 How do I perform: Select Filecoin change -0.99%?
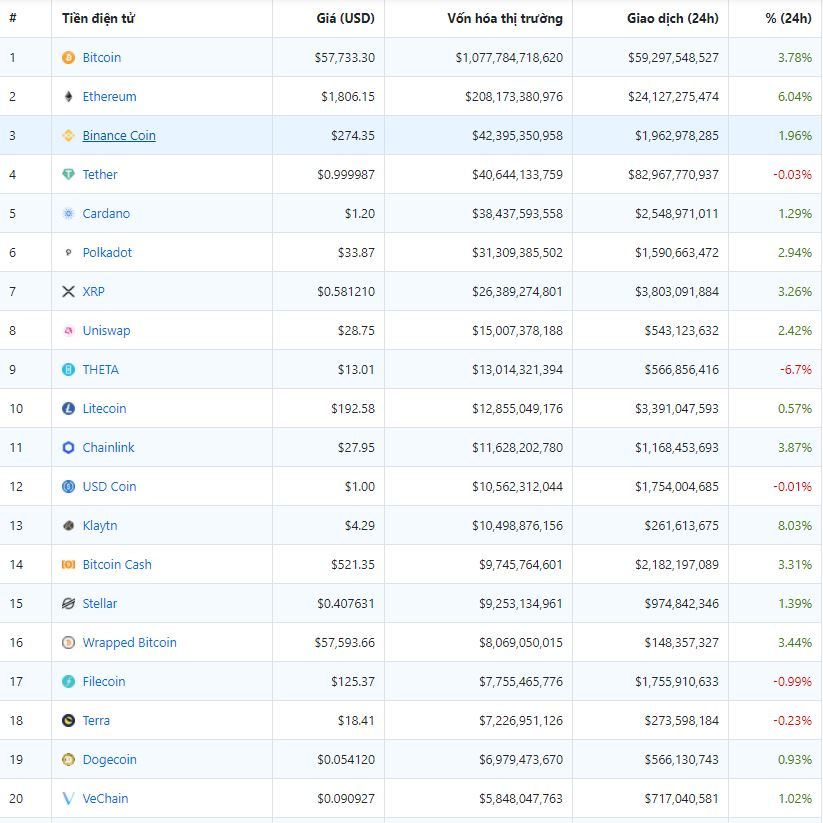(793, 681)
